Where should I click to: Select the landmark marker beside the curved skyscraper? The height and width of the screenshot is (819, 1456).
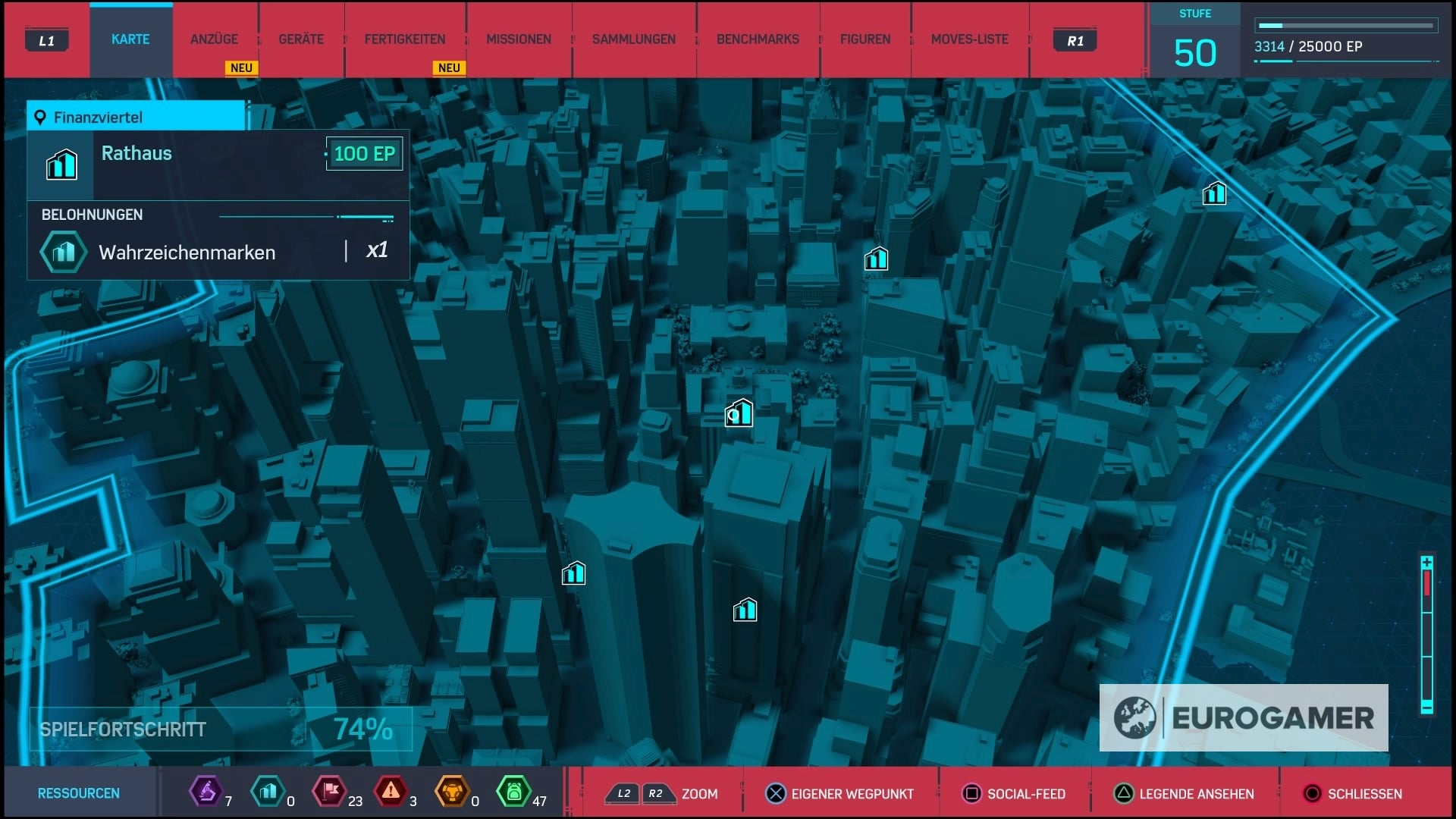coord(573,573)
